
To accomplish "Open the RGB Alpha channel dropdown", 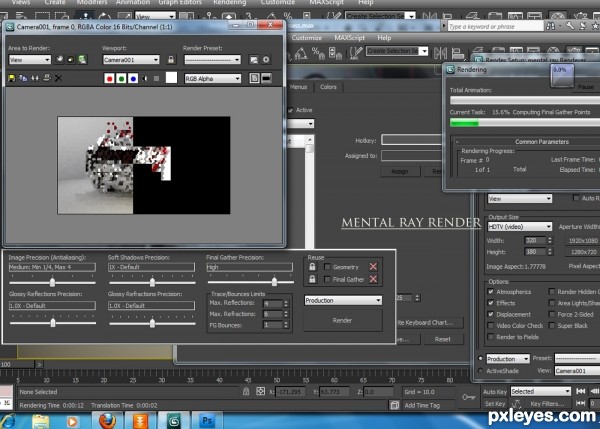I will point(213,78).
